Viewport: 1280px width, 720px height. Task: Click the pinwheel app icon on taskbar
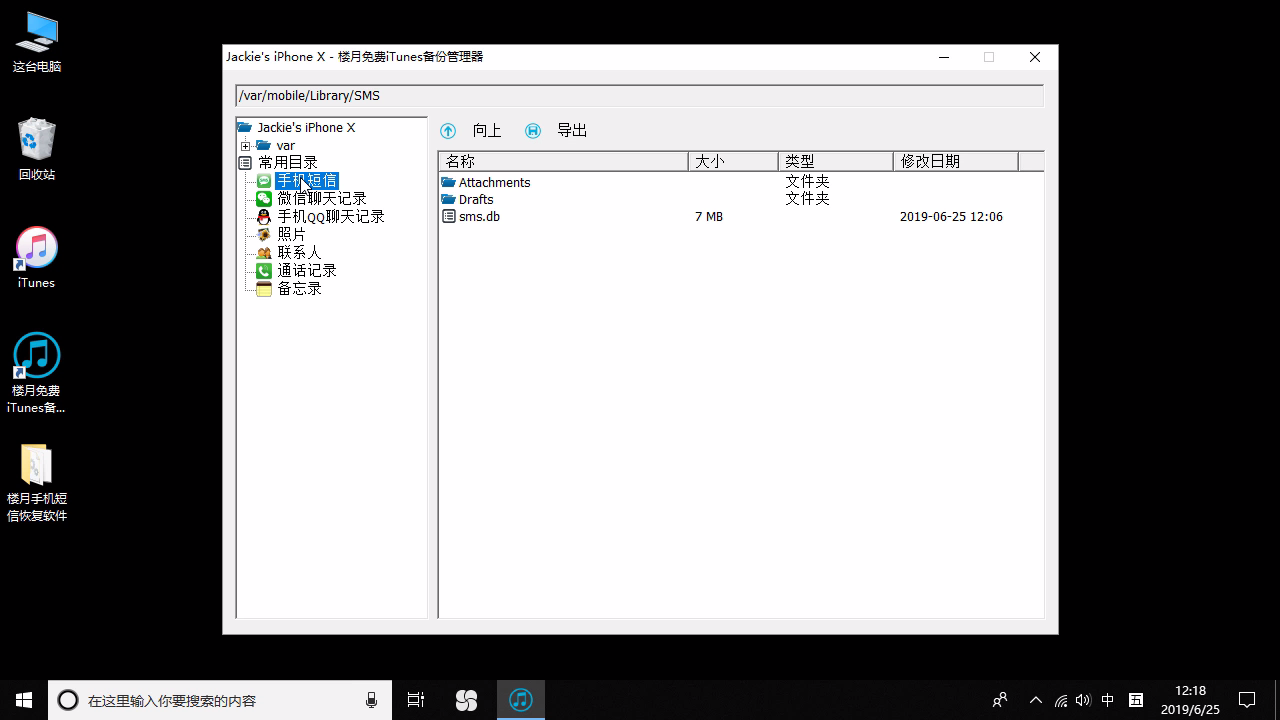(466, 700)
